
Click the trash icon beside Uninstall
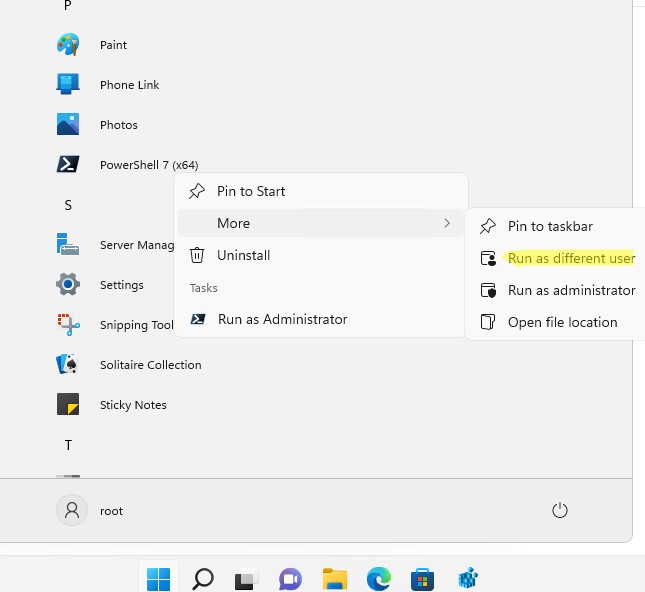tap(197, 255)
